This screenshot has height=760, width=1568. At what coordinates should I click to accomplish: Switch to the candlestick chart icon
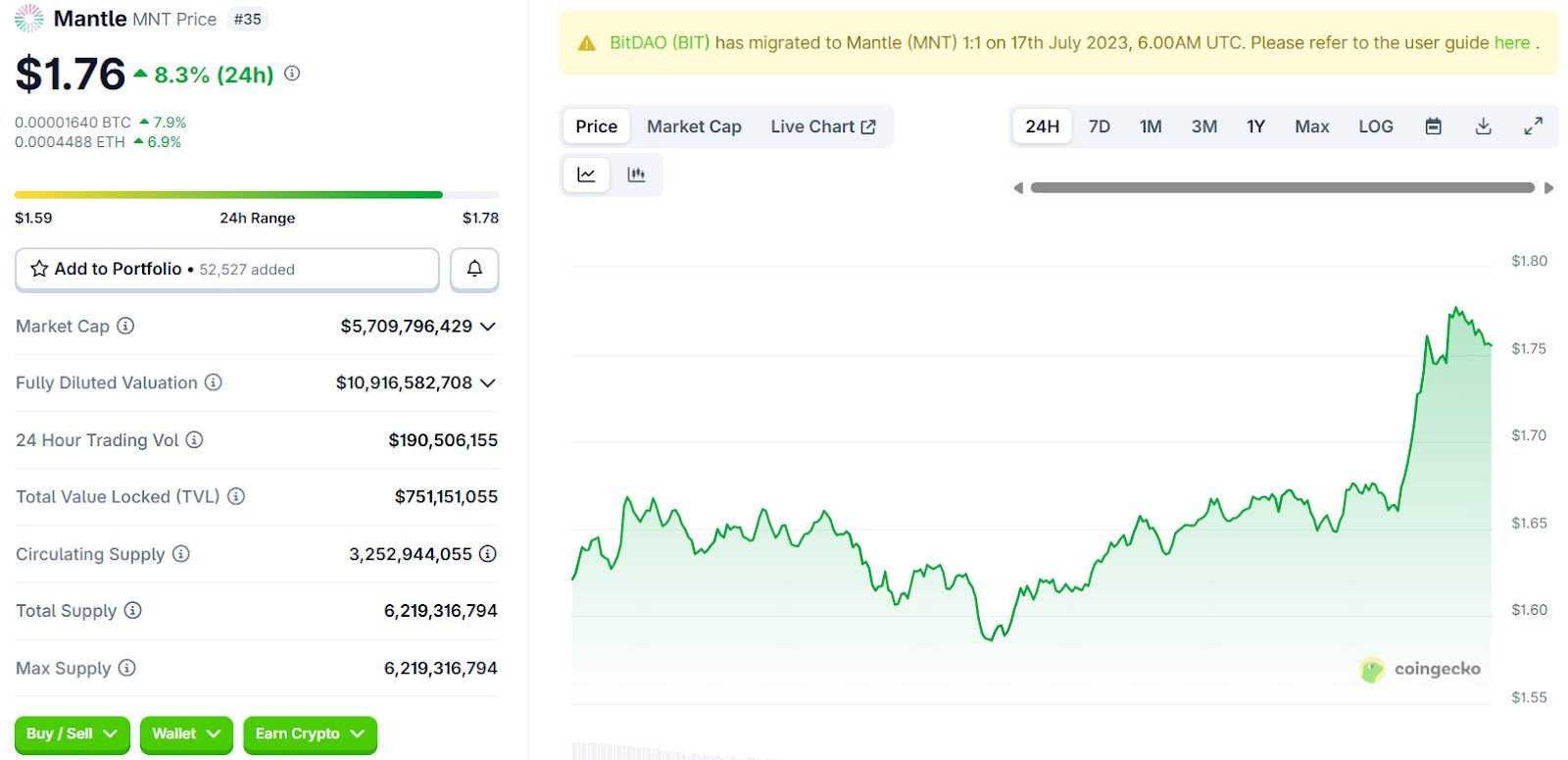tap(636, 175)
